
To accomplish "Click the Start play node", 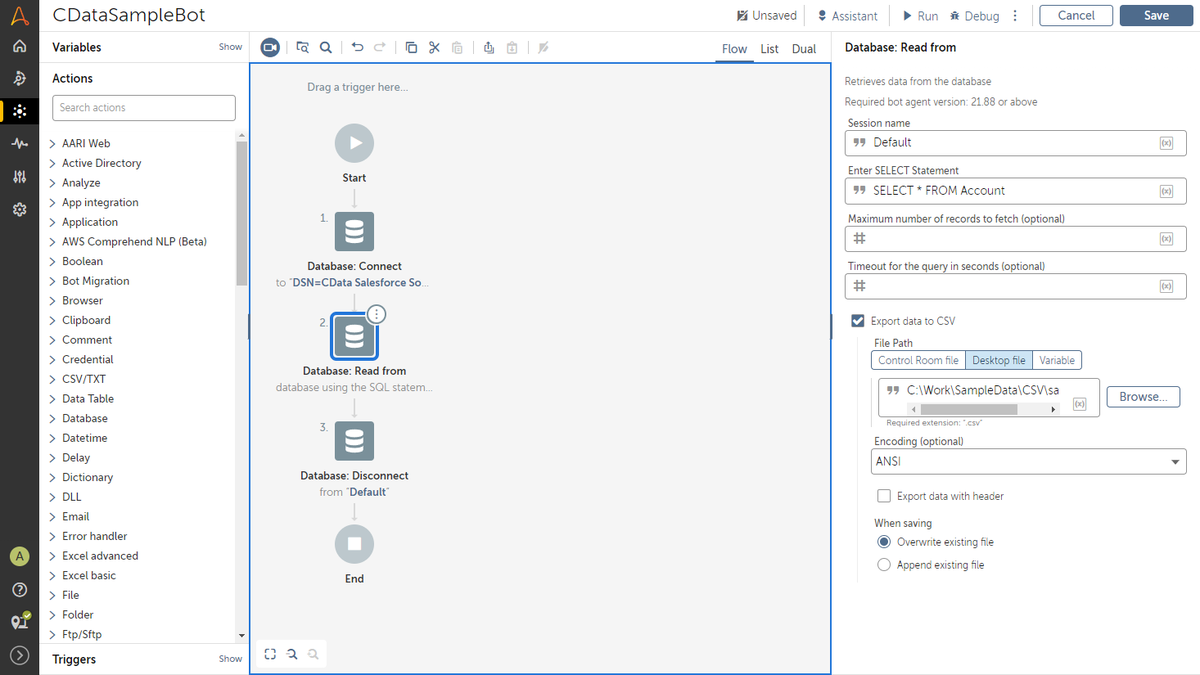I will click(354, 143).
